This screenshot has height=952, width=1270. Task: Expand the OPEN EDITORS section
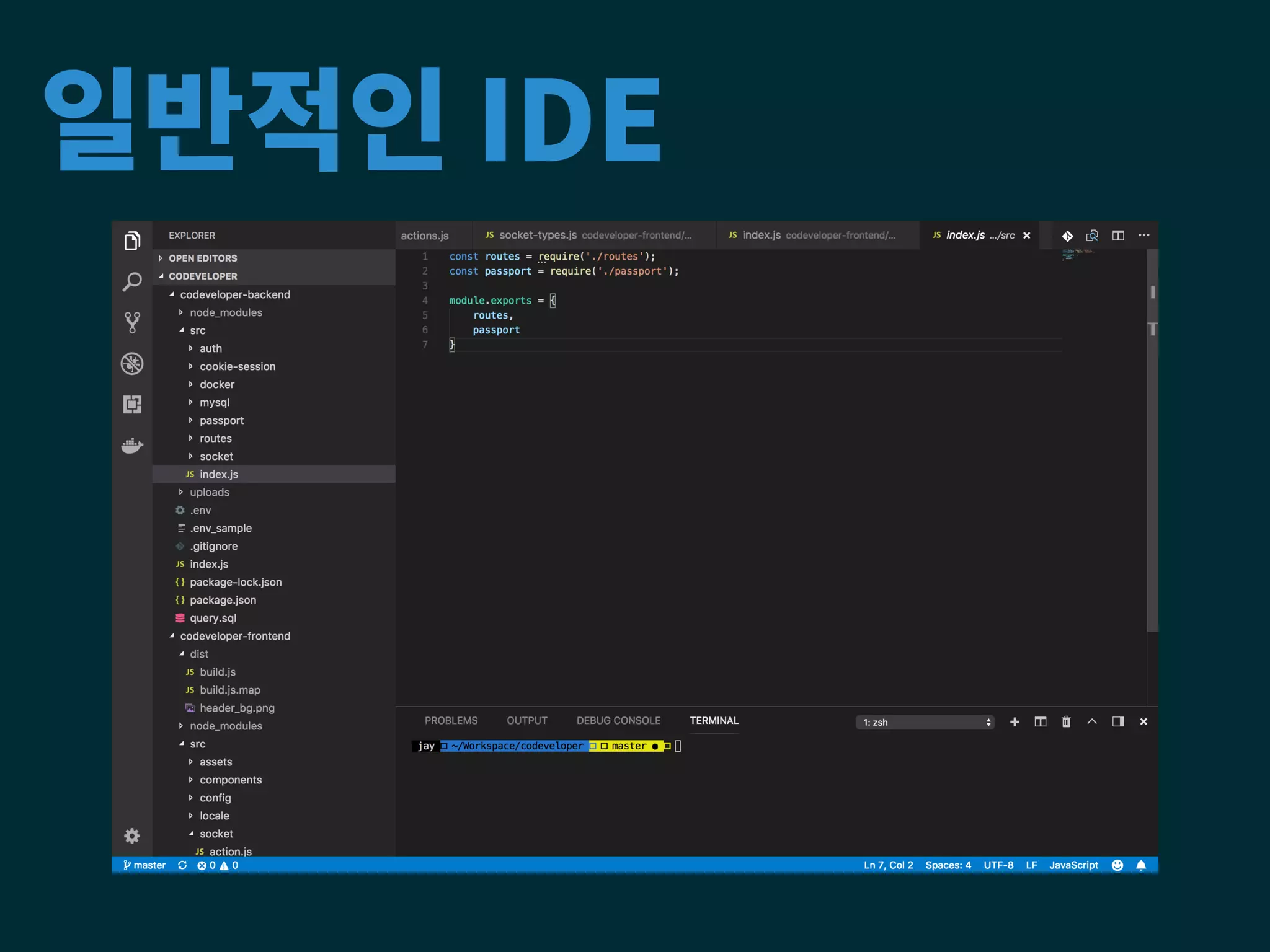coord(273,258)
